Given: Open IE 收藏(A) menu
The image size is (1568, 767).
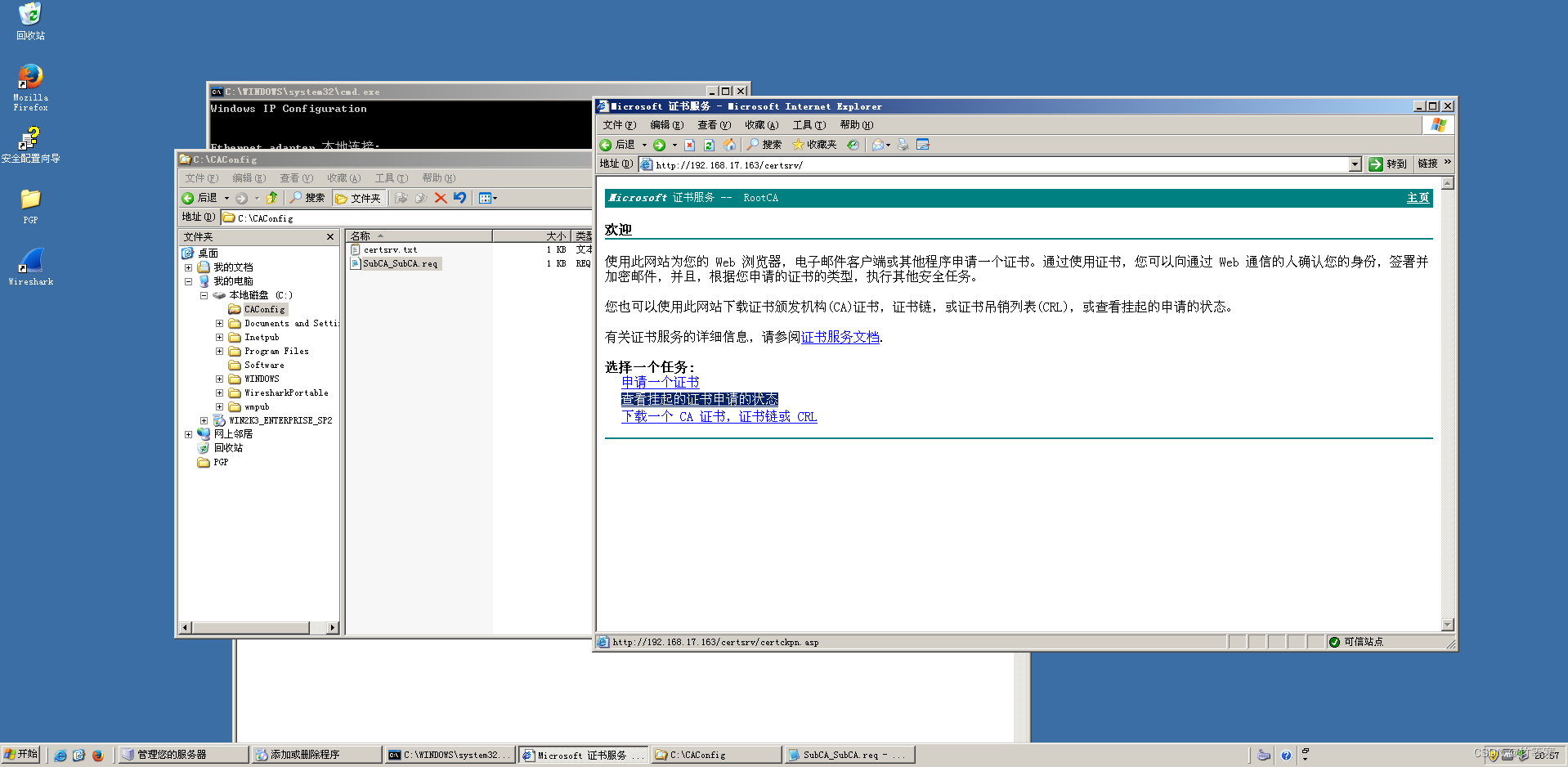Looking at the screenshot, I should 761,125.
